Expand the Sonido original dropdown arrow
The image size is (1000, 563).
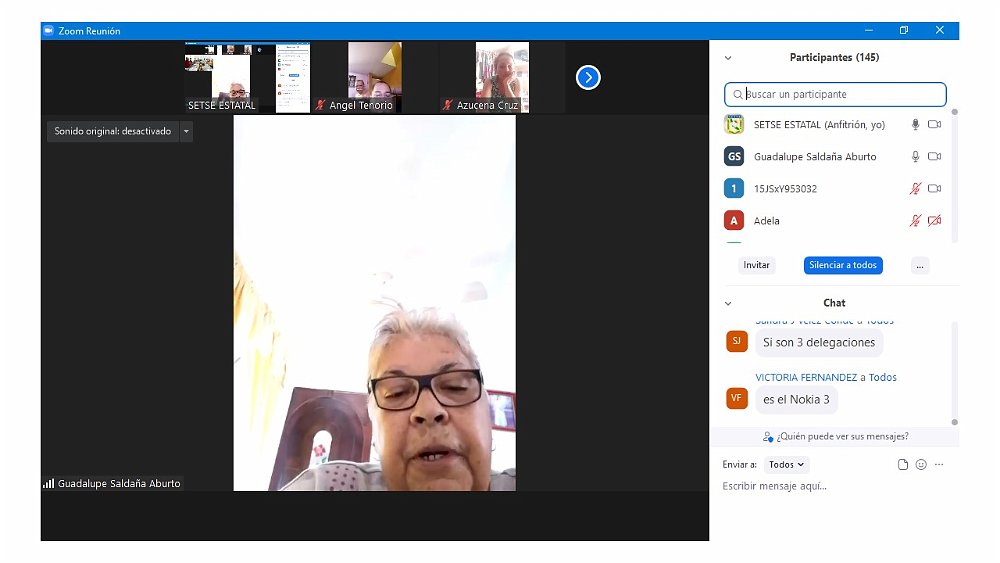click(x=186, y=131)
